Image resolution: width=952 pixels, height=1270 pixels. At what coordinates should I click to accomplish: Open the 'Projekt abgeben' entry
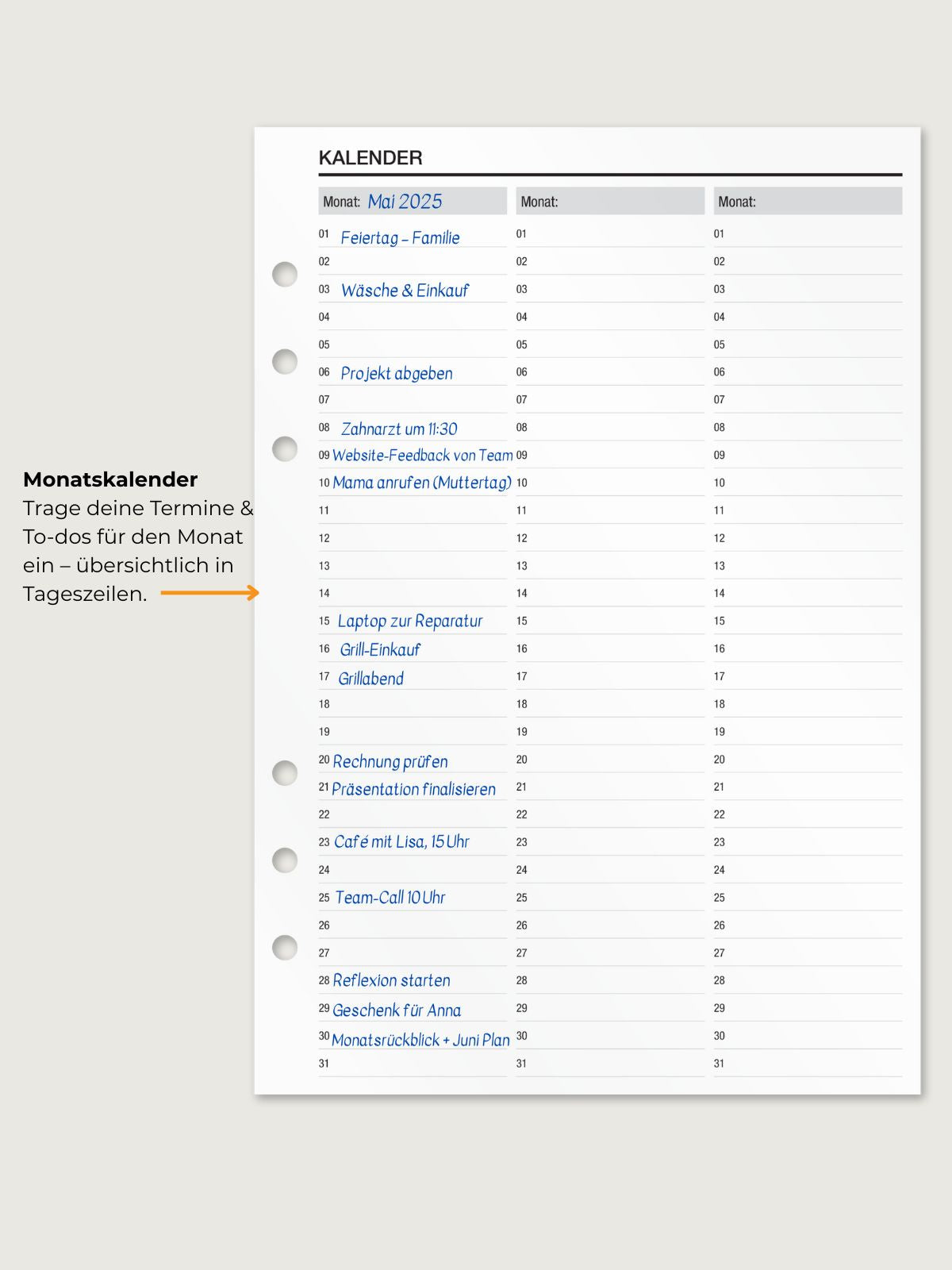pyautogui.click(x=397, y=373)
